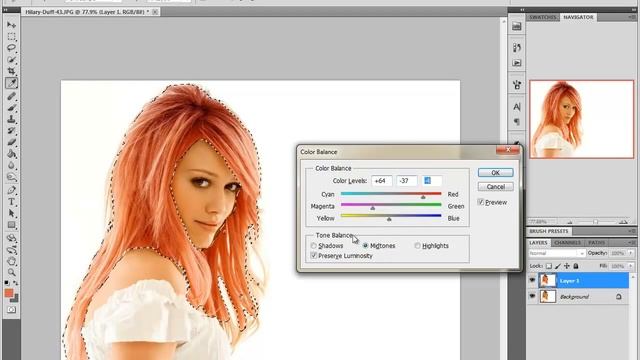The image size is (640, 360).
Task: Toggle Quick Mask mode icon
Action: [11, 310]
